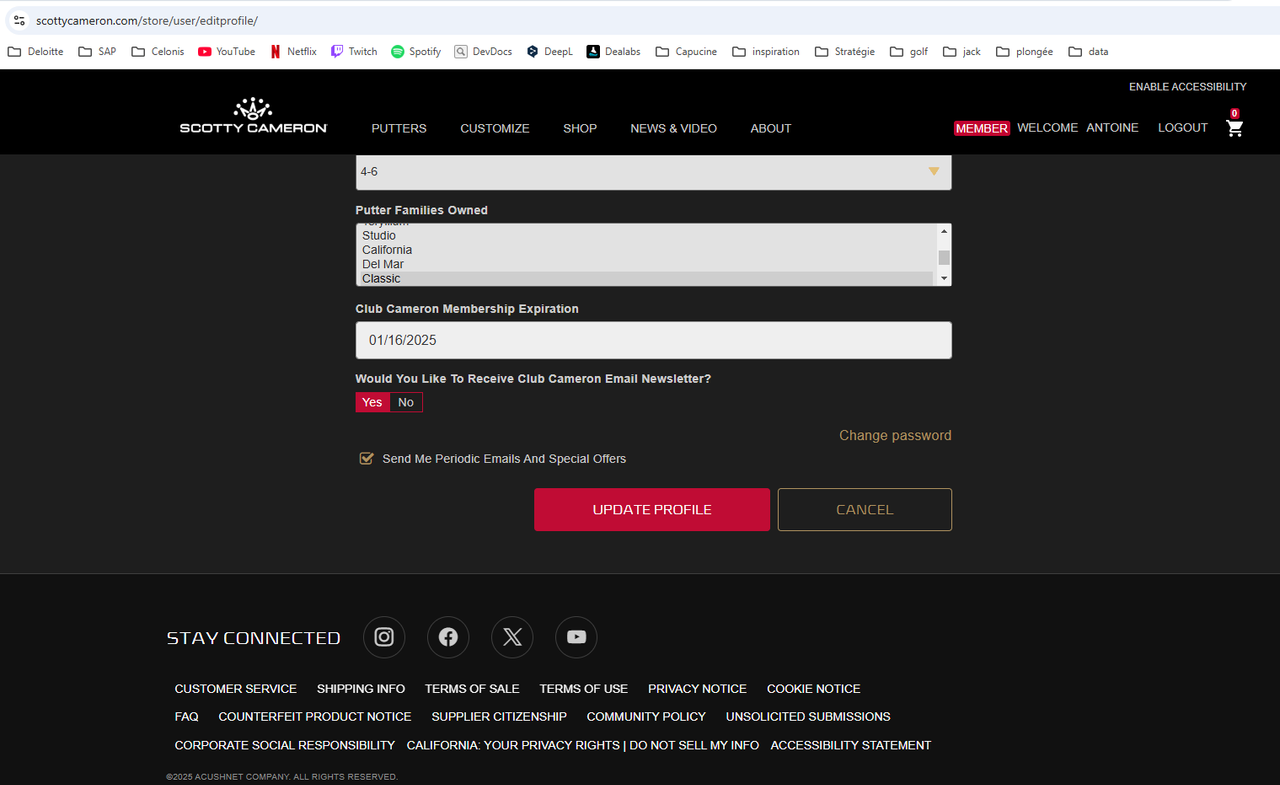Select Classic in Putter Families list
Viewport: 1280px width, 785px height.
pos(647,278)
